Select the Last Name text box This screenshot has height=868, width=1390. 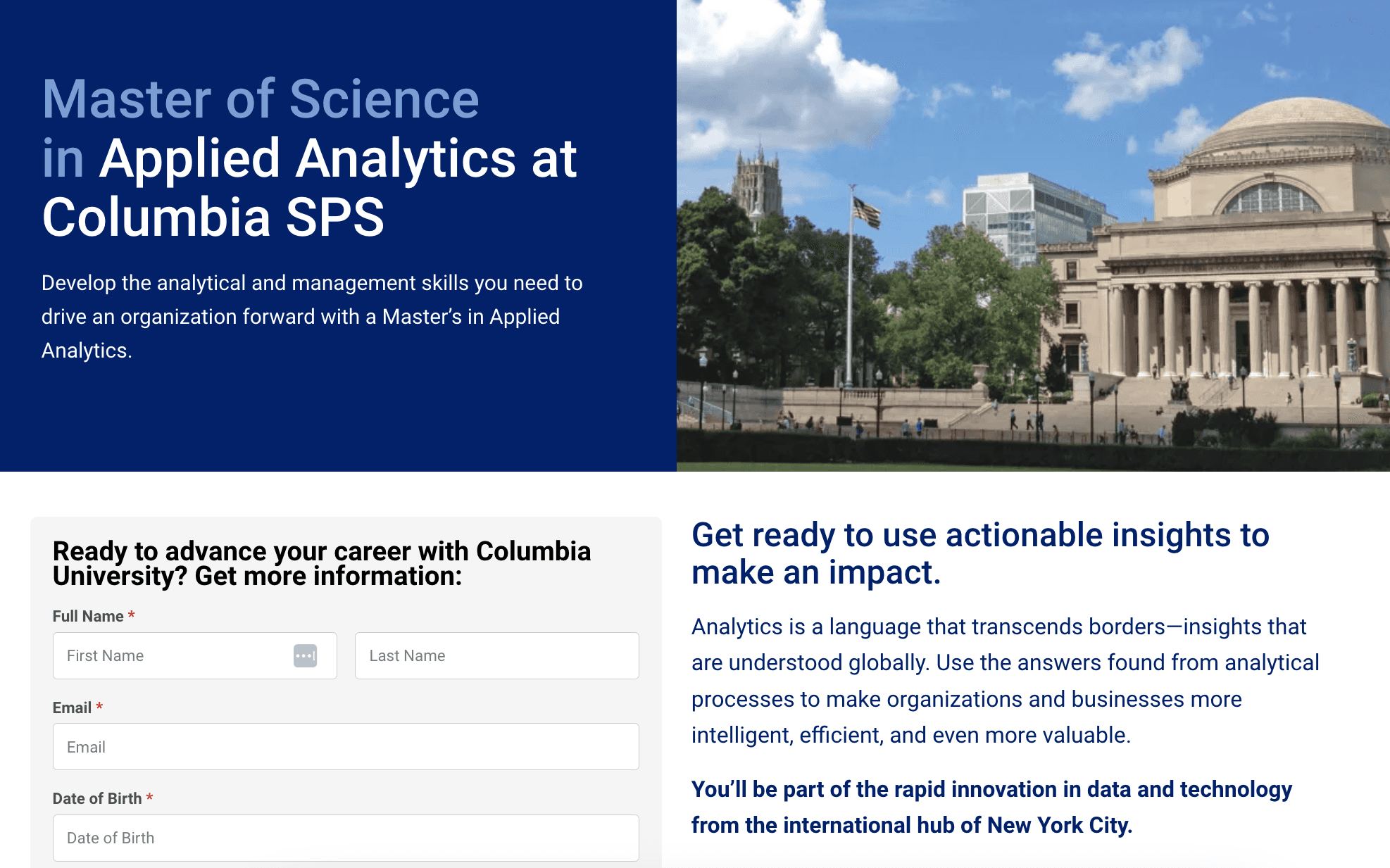(496, 655)
